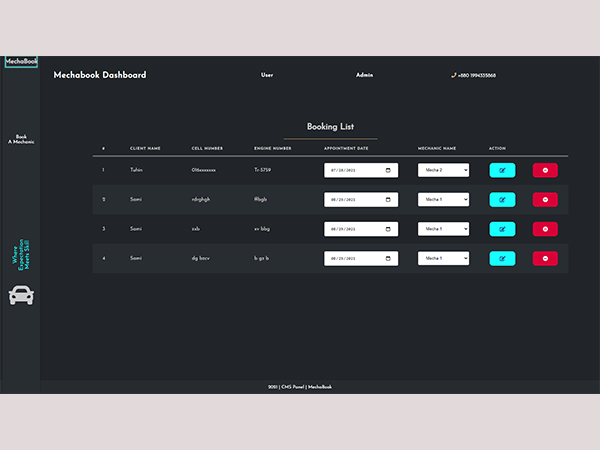Open mechanic dropdown showing Mecha 2 for Tahin
Viewport: 600px width, 450px height.
tap(443, 170)
